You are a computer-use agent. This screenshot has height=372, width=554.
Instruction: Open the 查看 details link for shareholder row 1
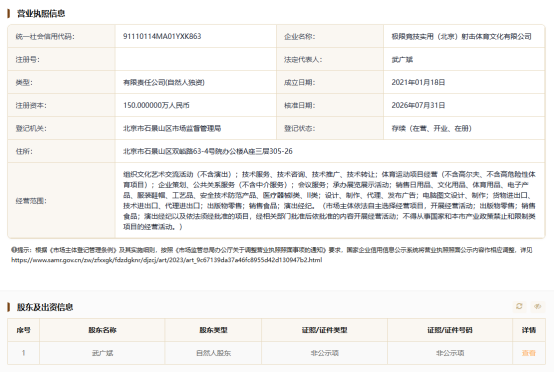[529, 353]
